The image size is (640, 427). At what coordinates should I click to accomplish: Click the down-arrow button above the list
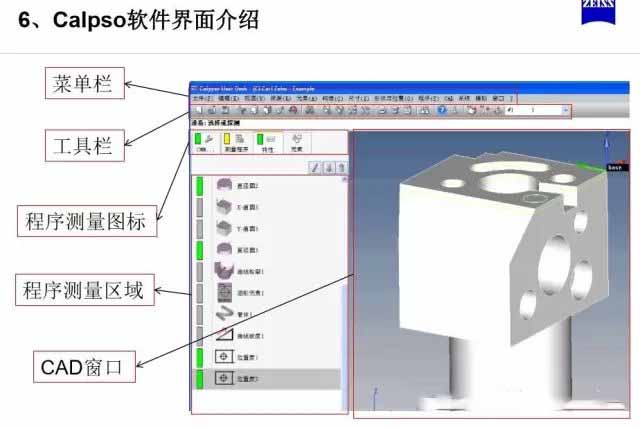point(329,167)
